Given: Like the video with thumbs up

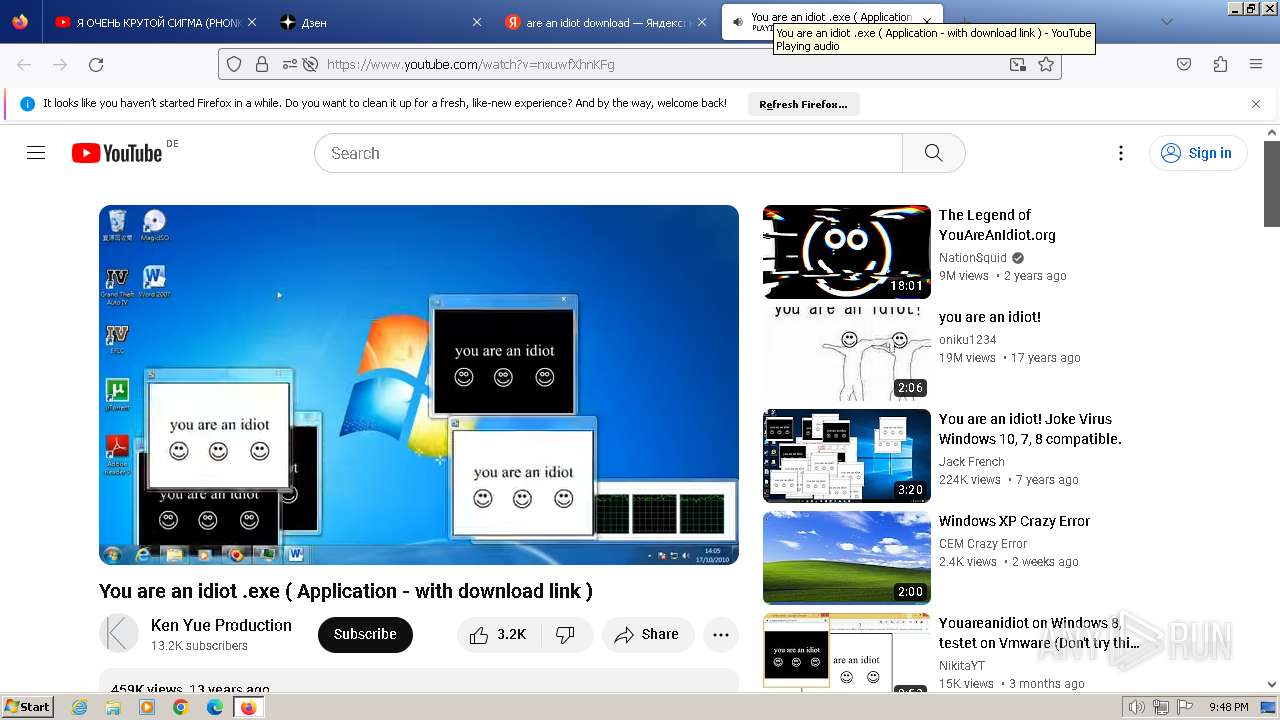Looking at the screenshot, I should point(497,635).
